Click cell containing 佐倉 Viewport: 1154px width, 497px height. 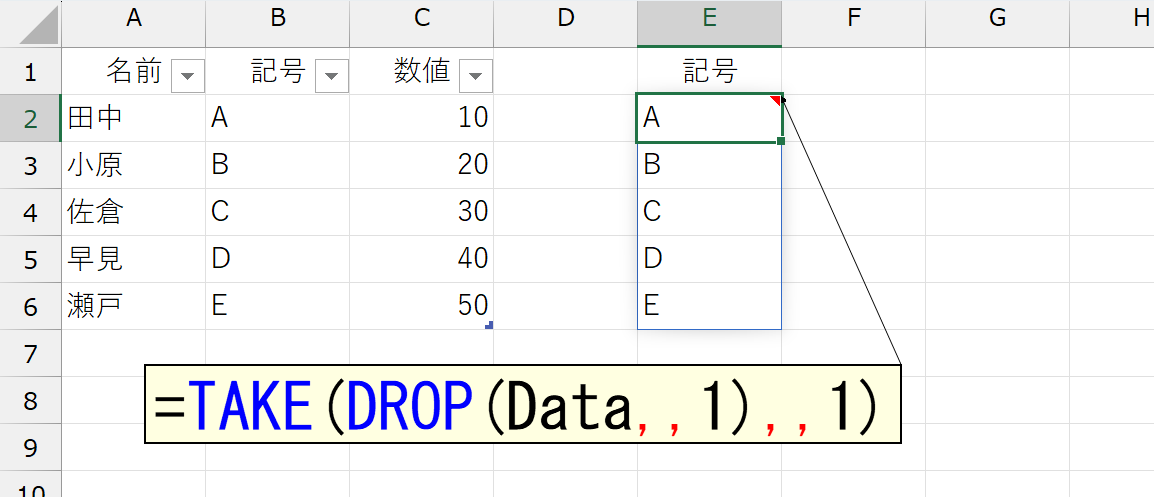tap(133, 213)
